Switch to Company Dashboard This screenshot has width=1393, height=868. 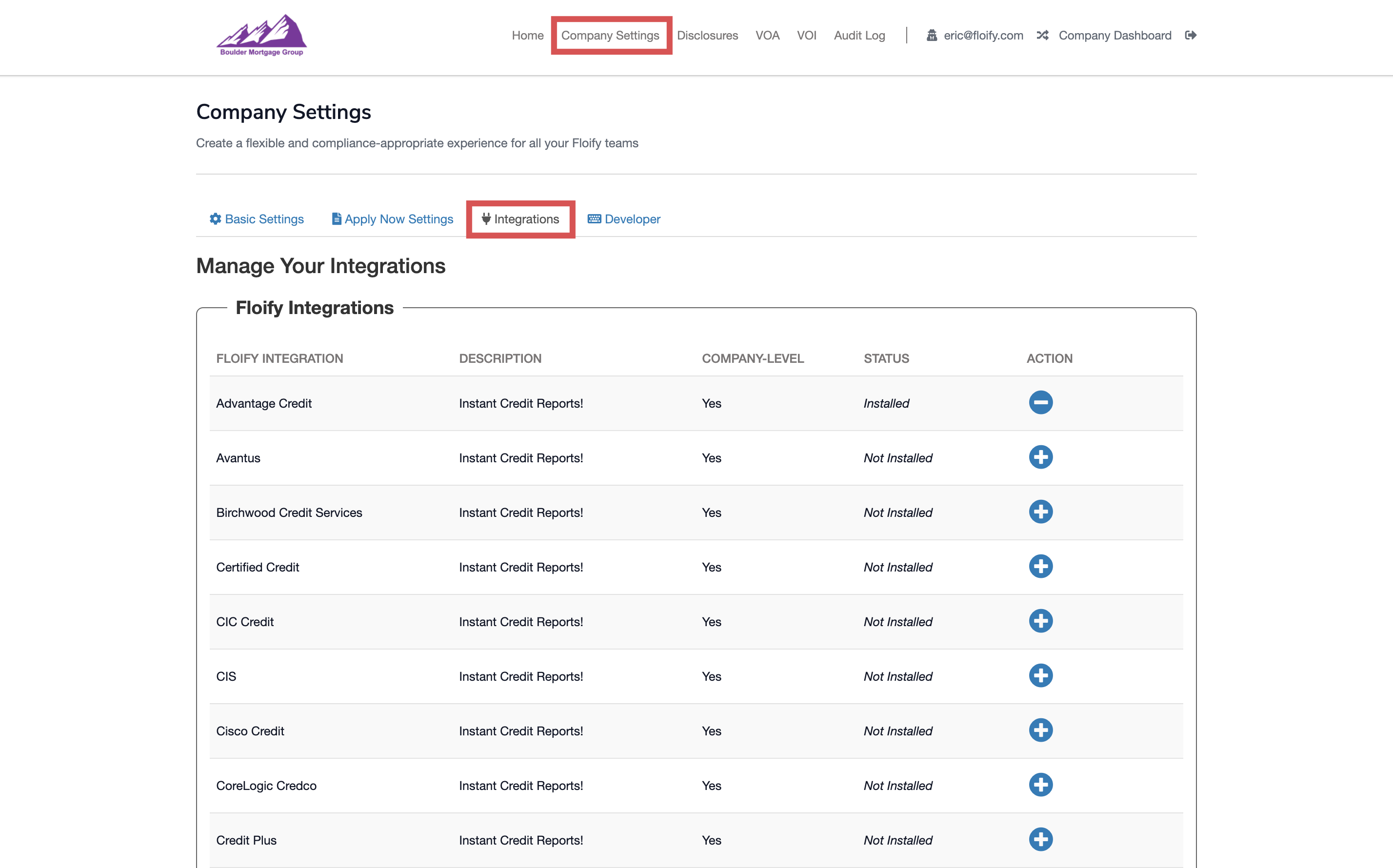[x=1114, y=35]
